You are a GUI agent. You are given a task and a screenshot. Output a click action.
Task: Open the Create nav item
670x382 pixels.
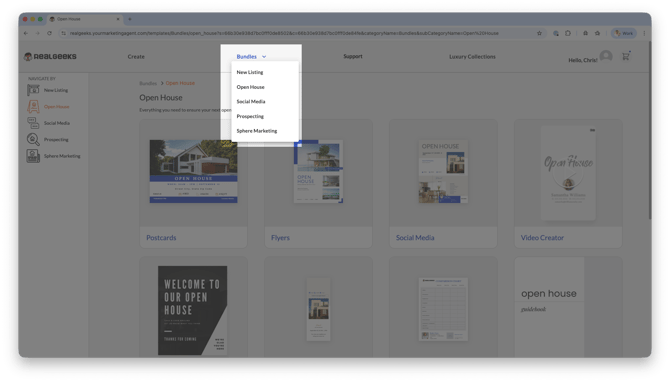136,56
